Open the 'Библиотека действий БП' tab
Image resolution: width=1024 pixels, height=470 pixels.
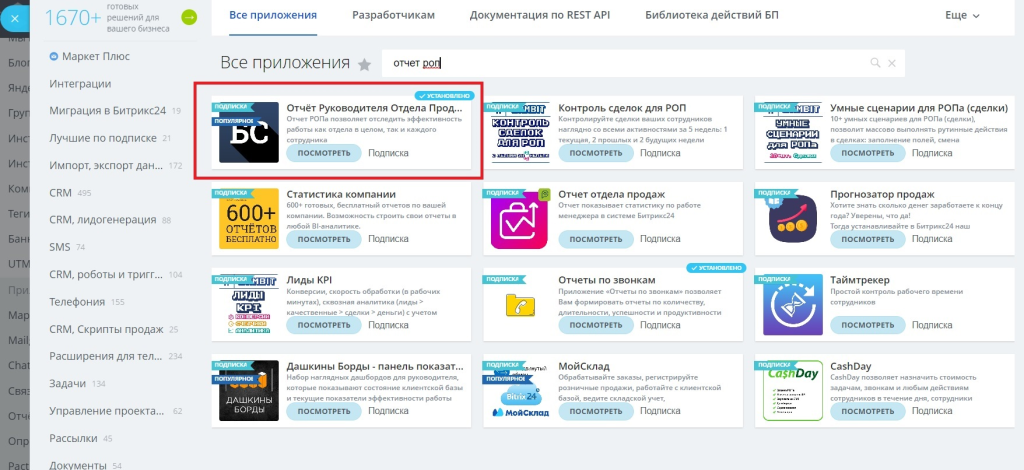(x=711, y=15)
